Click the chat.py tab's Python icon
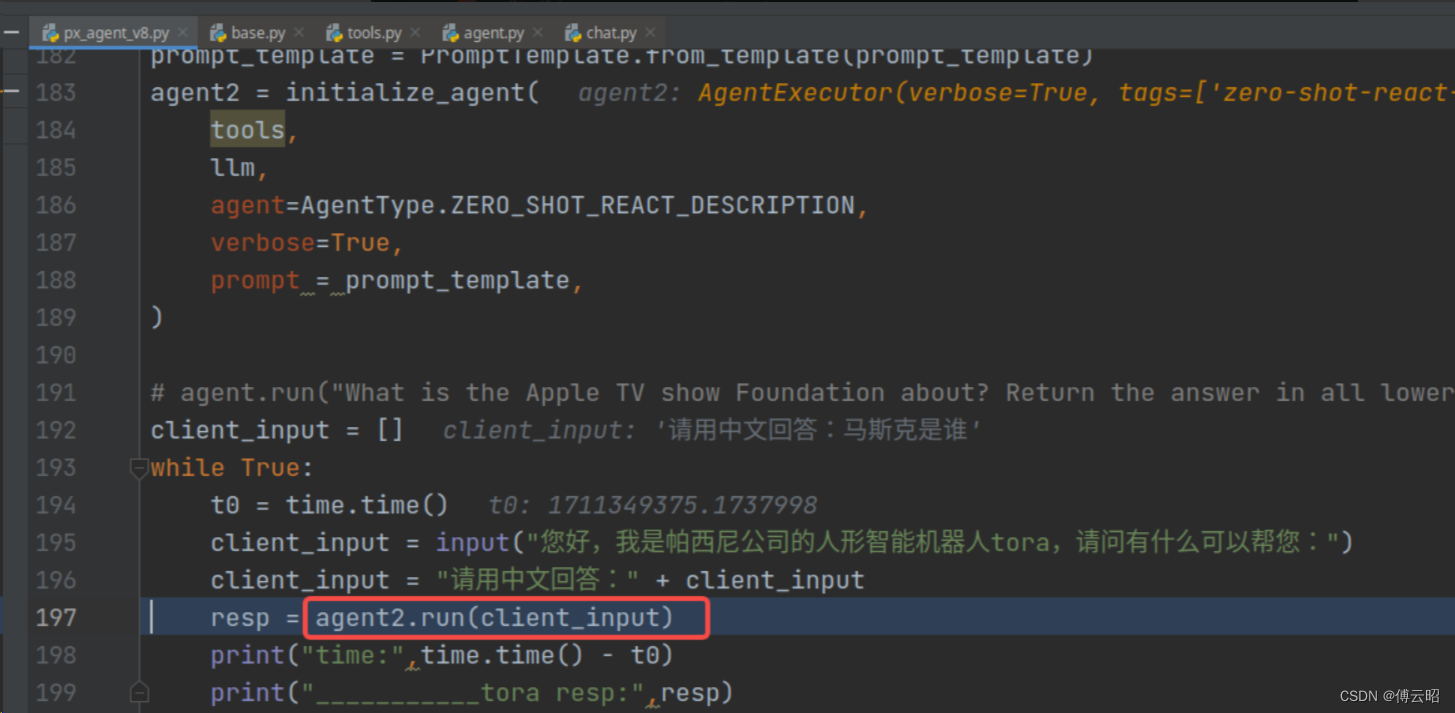 [573, 33]
